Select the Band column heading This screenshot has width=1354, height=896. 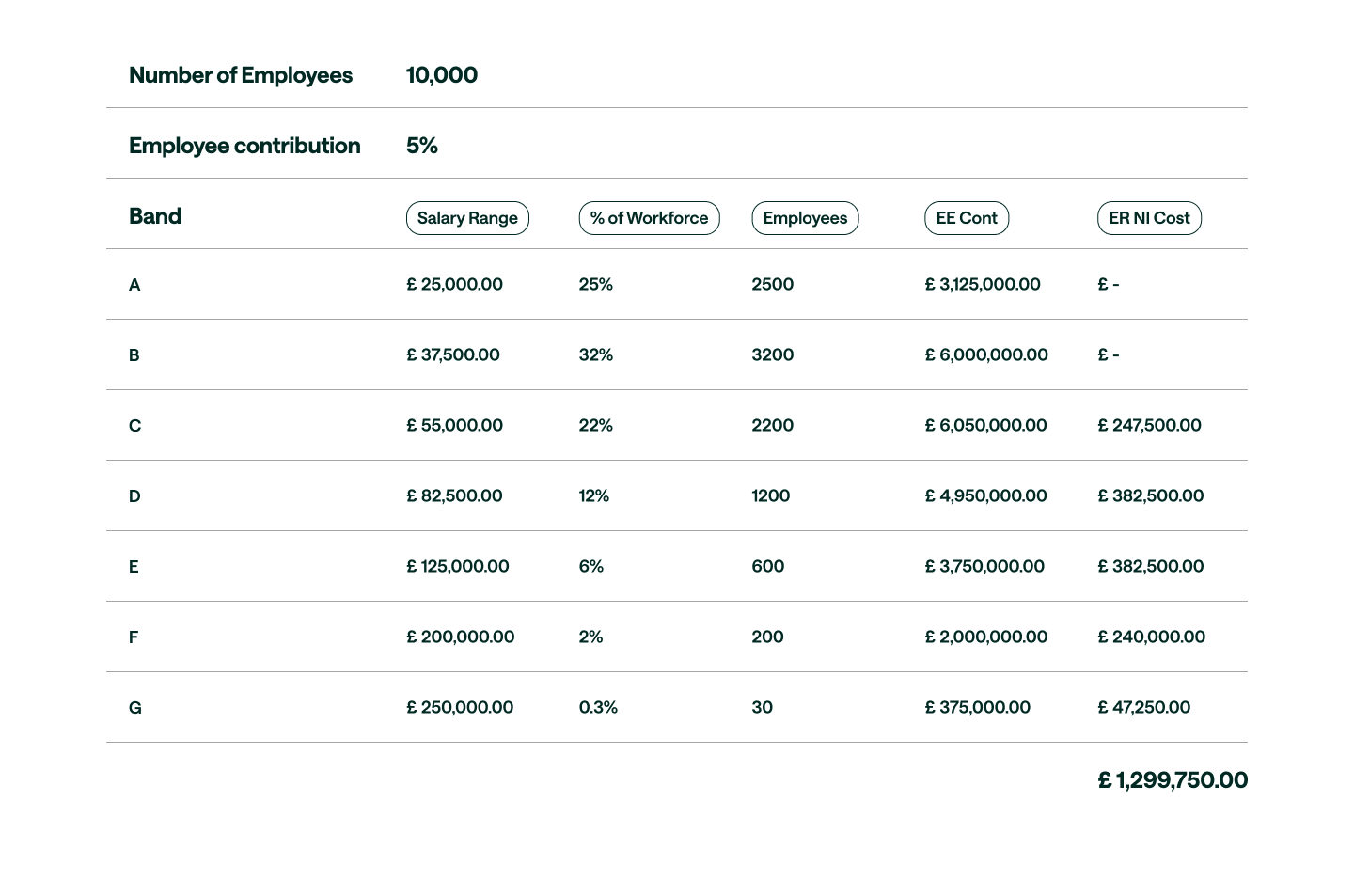[x=155, y=216]
